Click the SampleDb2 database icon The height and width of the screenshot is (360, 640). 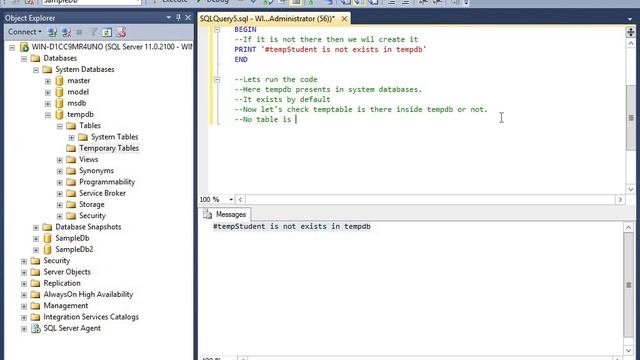click(48, 249)
